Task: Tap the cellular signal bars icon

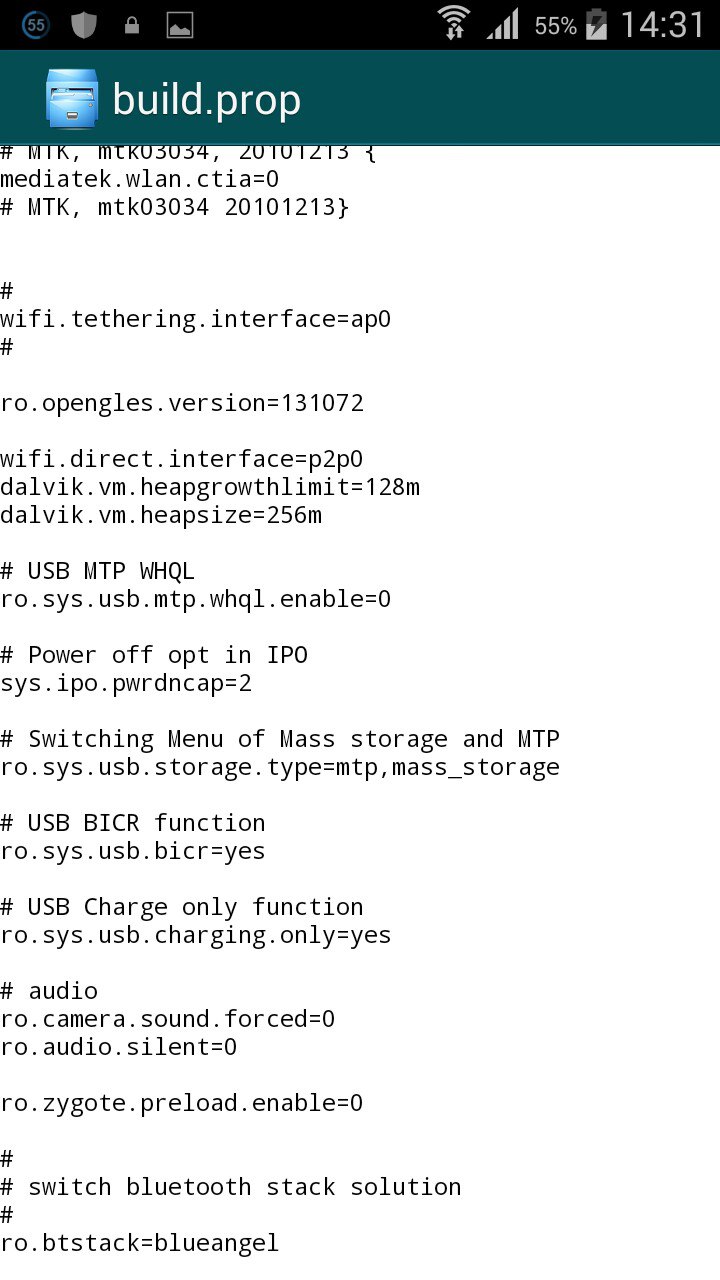Action: [503, 24]
